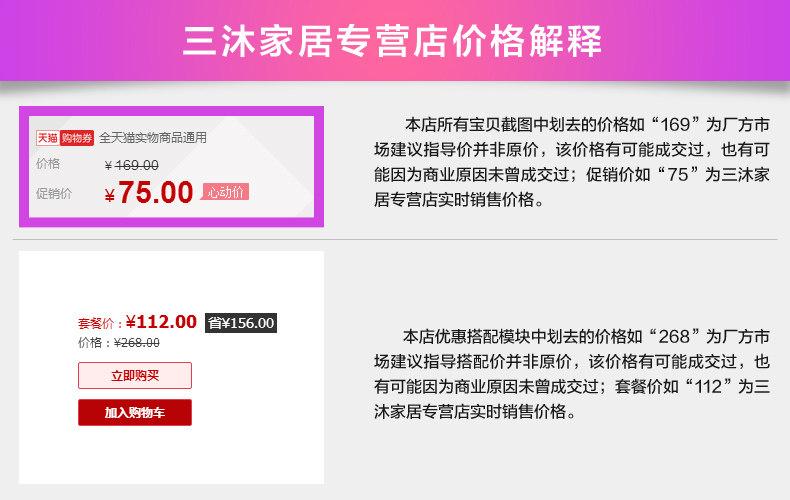Click the crossed-out ¥268.00 price

pos(137,342)
